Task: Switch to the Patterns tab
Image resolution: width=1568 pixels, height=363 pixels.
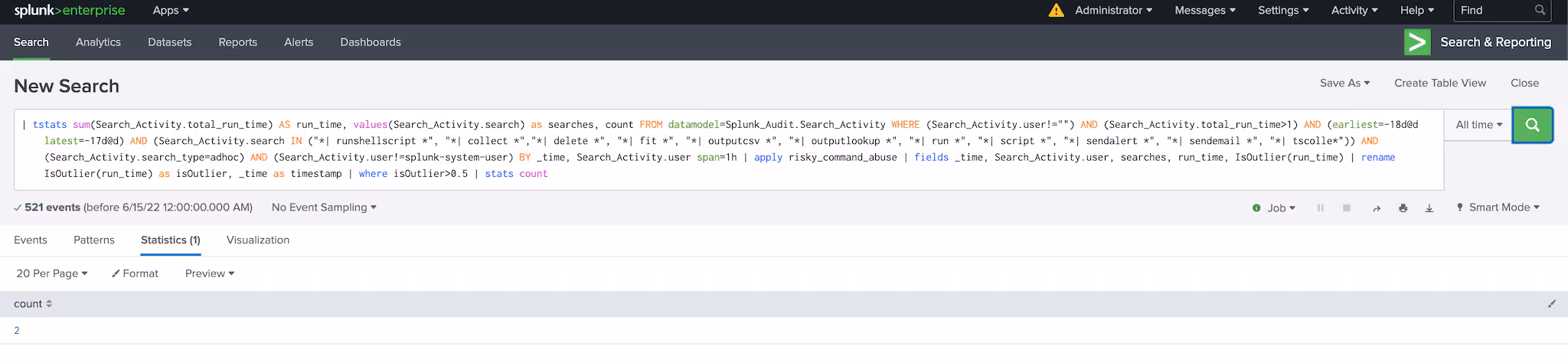Action: click(94, 240)
